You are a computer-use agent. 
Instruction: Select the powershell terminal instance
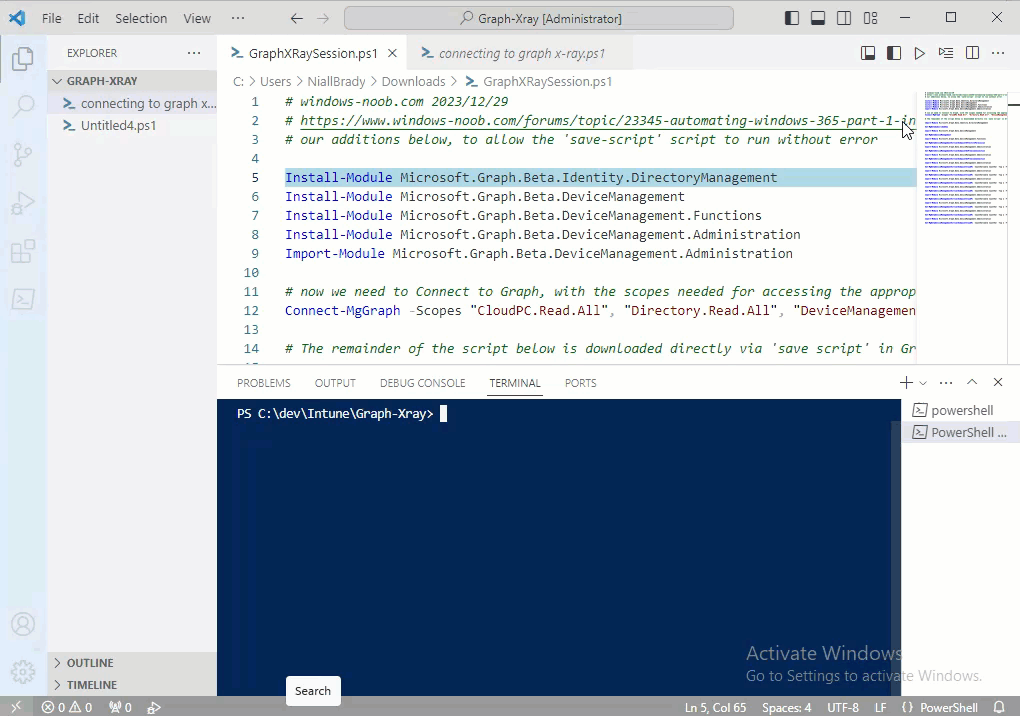coord(960,410)
